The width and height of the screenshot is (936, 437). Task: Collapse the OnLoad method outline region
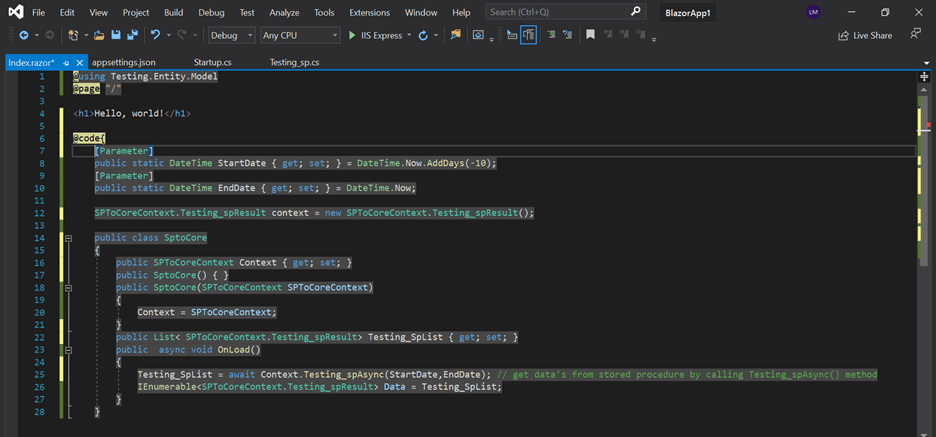[x=68, y=350]
